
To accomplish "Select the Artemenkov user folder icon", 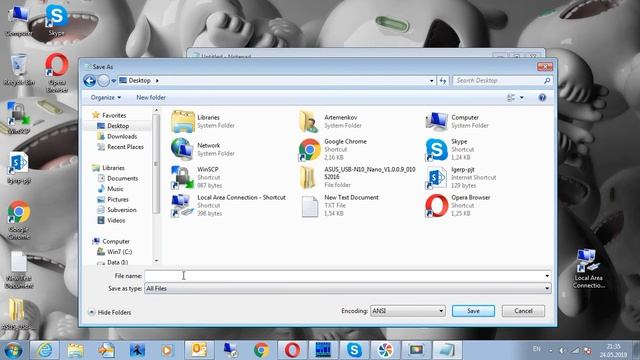I will coord(309,121).
